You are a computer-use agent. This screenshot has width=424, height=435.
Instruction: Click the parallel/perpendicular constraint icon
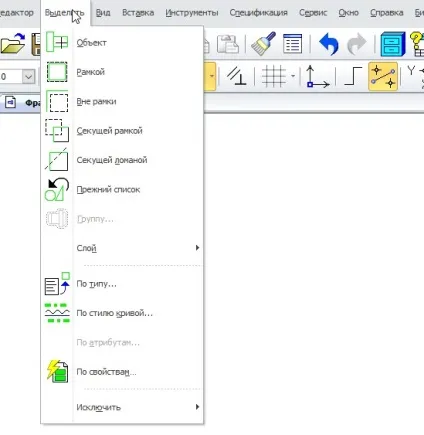[236, 76]
